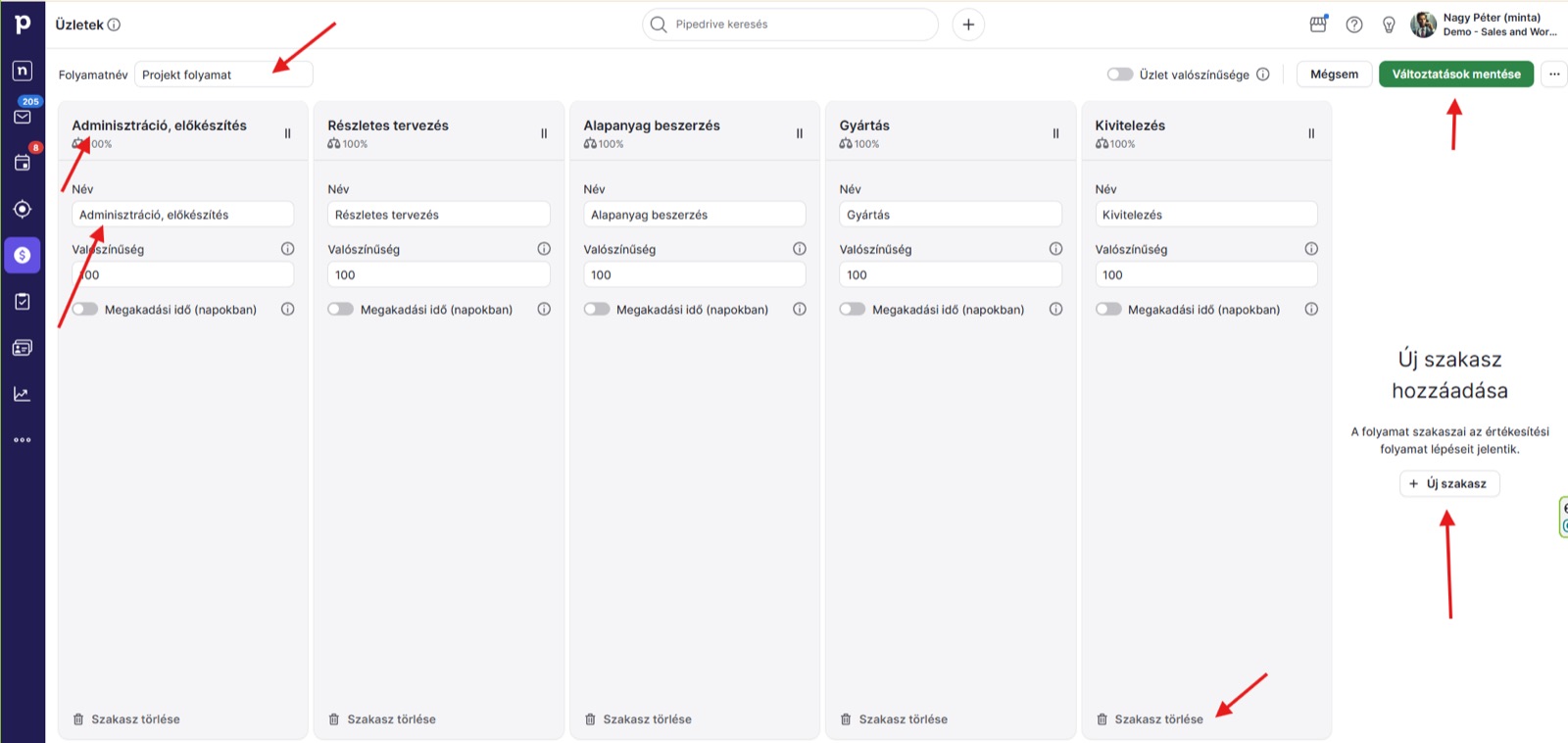Open the Projects clipboard sidebar icon
The width and height of the screenshot is (1568, 743).
pos(23,301)
